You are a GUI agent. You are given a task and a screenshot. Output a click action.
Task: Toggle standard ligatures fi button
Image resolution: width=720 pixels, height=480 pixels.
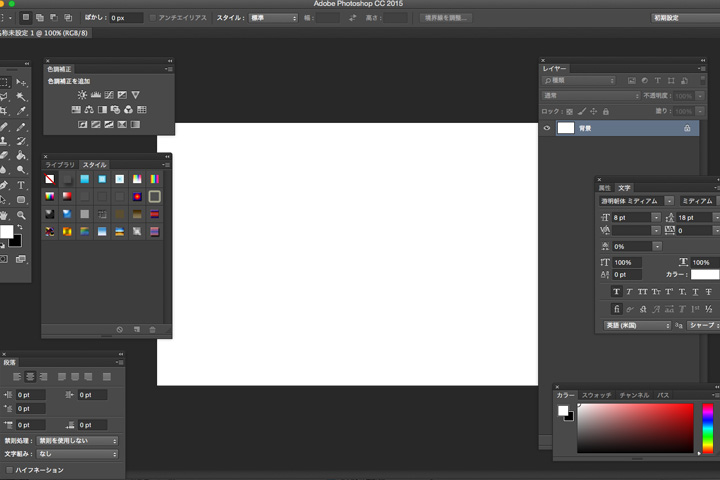[616, 309]
